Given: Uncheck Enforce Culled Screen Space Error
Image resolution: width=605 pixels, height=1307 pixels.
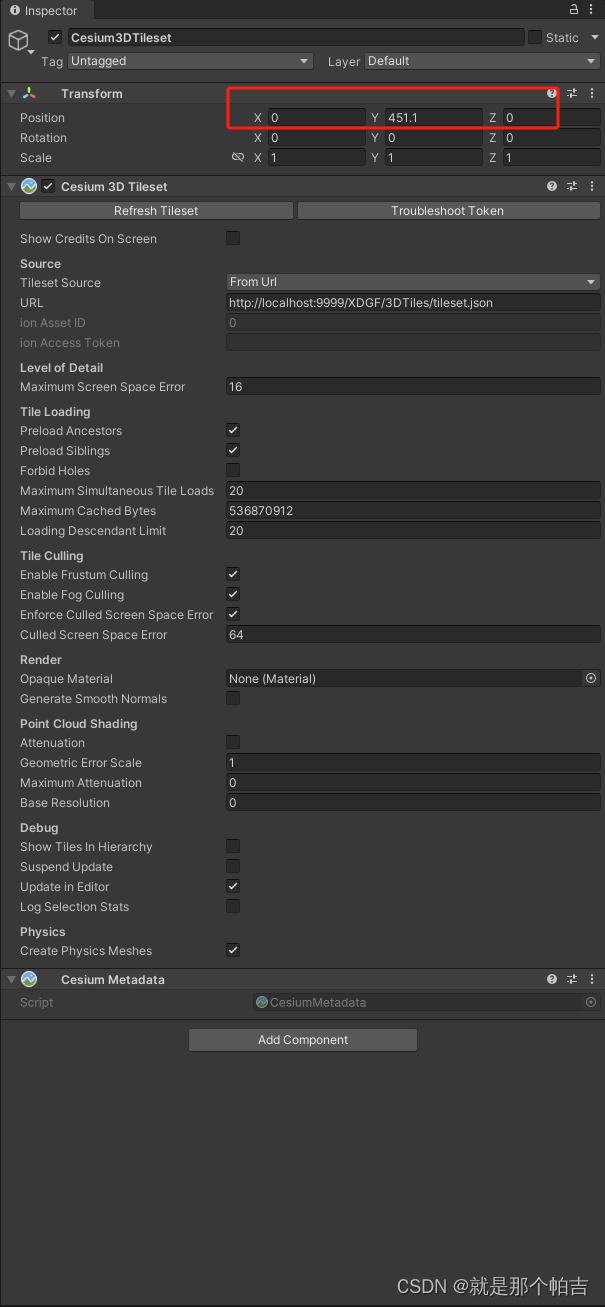Looking at the screenshot, I should coord(233,614).
